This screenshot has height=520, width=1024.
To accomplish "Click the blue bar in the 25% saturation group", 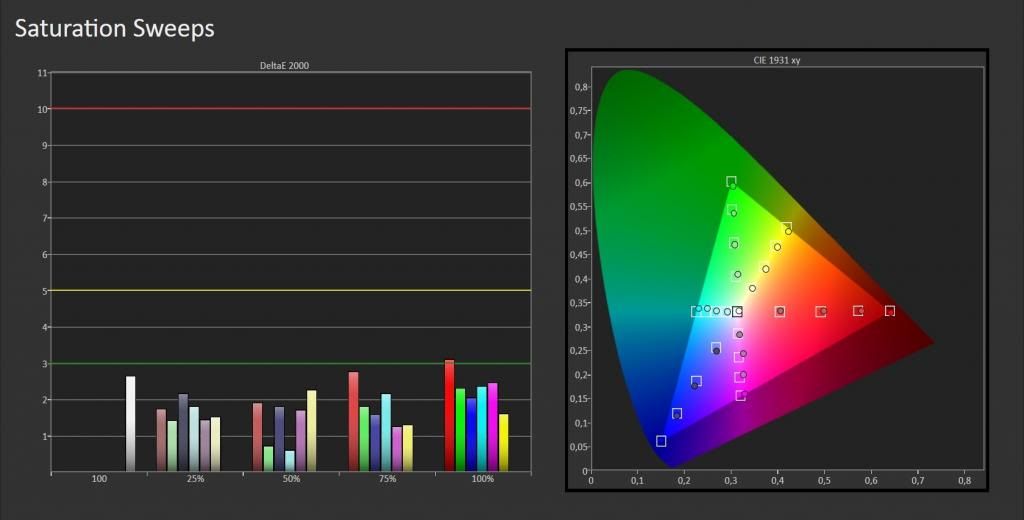I will [x=183, y=432].
